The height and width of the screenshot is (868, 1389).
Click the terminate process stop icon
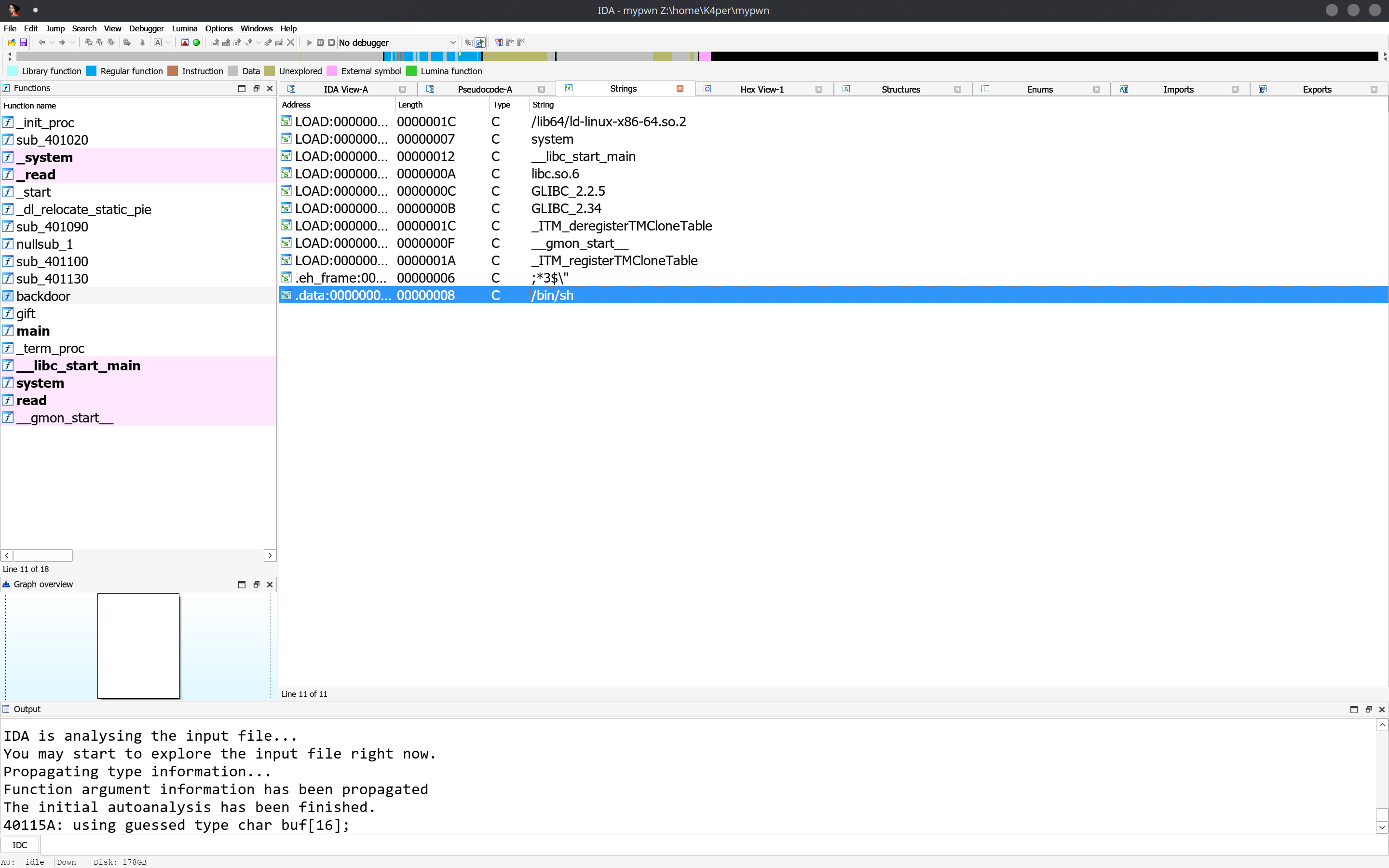pos(331,42)
